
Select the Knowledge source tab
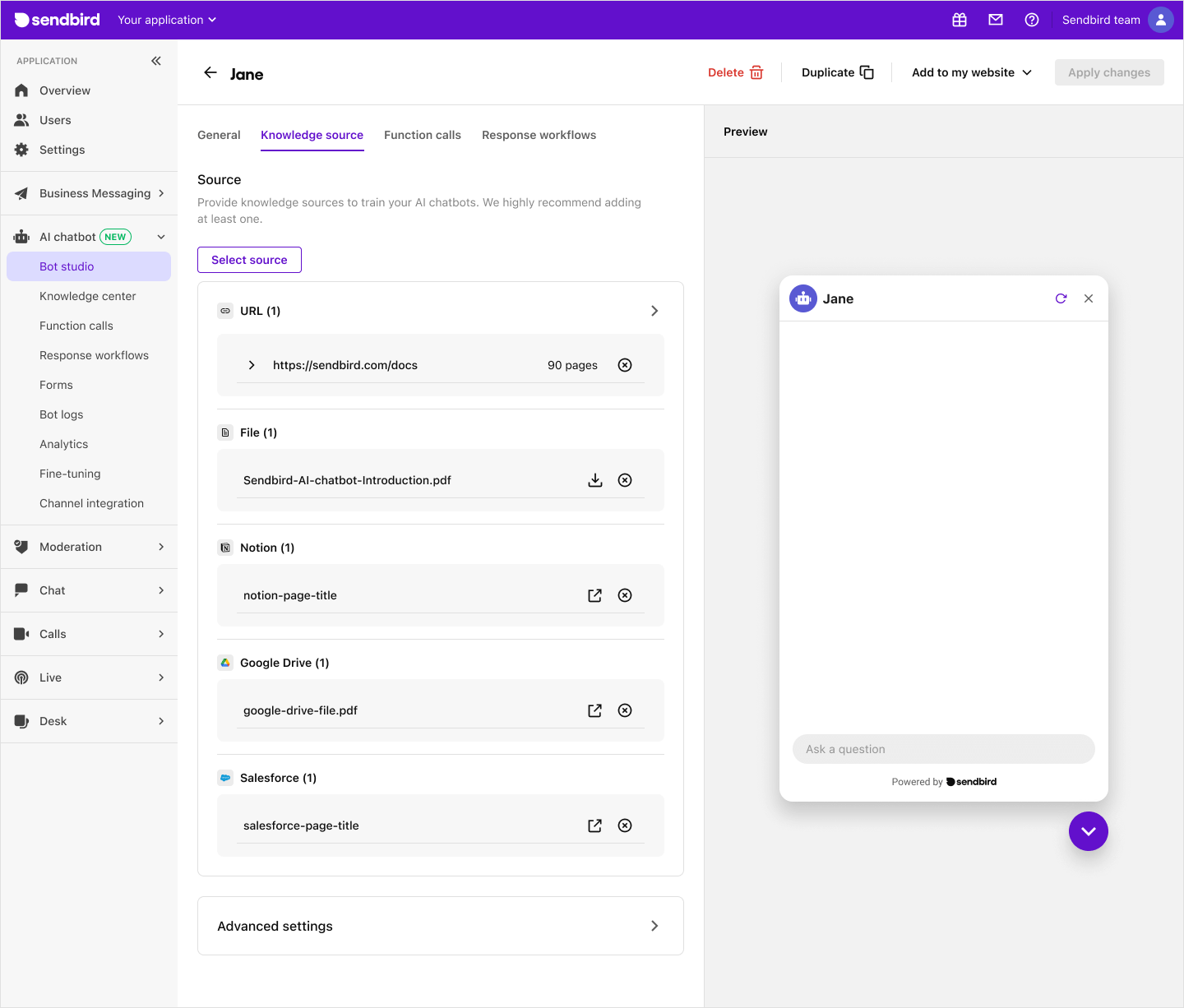[x=312, y=135]
